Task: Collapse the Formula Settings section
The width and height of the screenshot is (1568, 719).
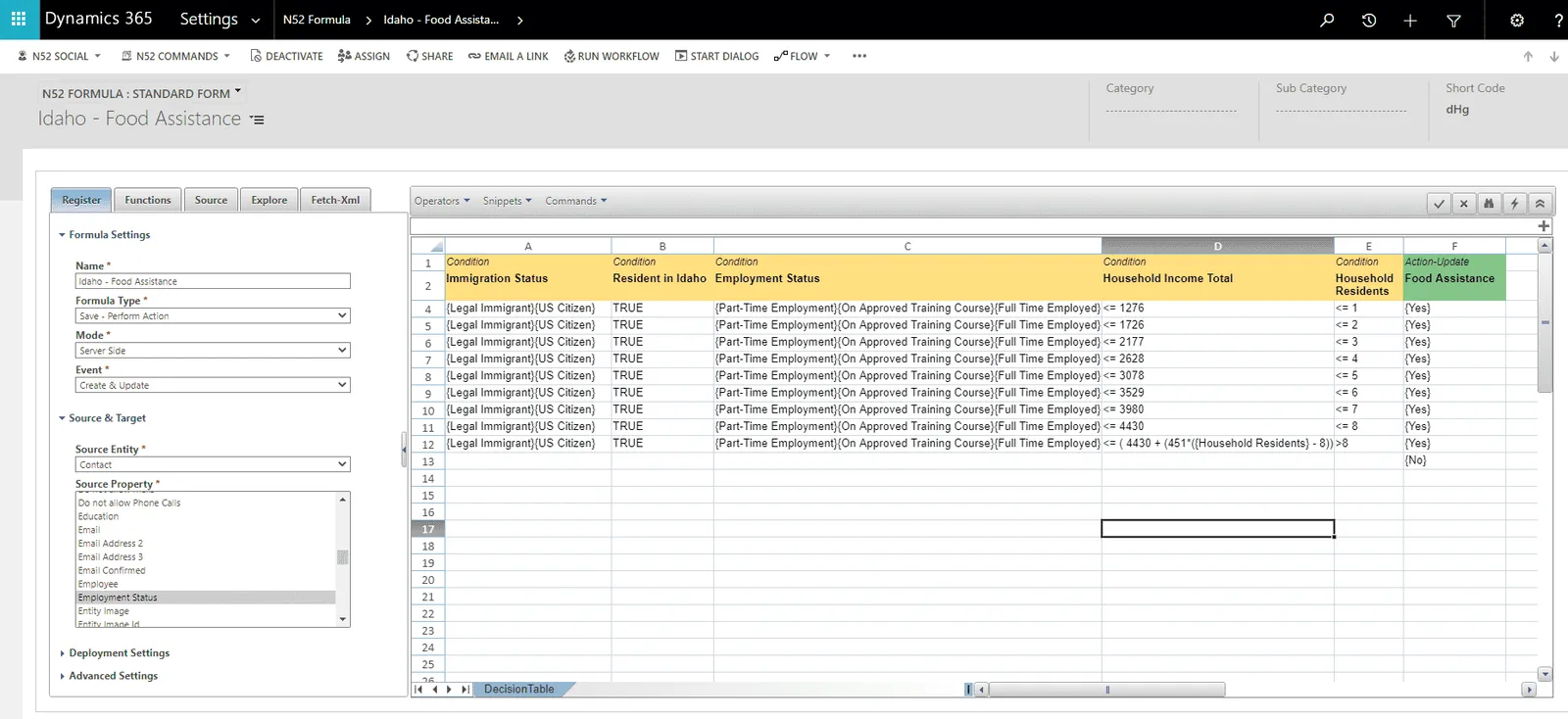Action: 105,235
